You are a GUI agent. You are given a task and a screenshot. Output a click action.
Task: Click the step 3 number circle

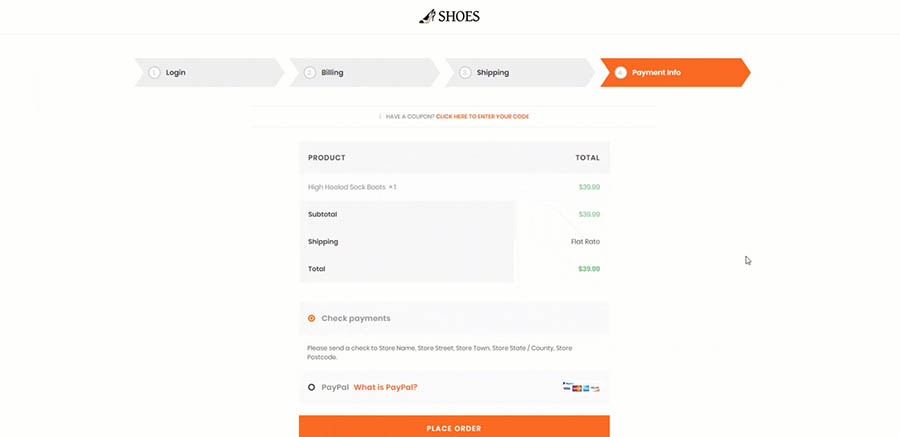click(465, 73)
